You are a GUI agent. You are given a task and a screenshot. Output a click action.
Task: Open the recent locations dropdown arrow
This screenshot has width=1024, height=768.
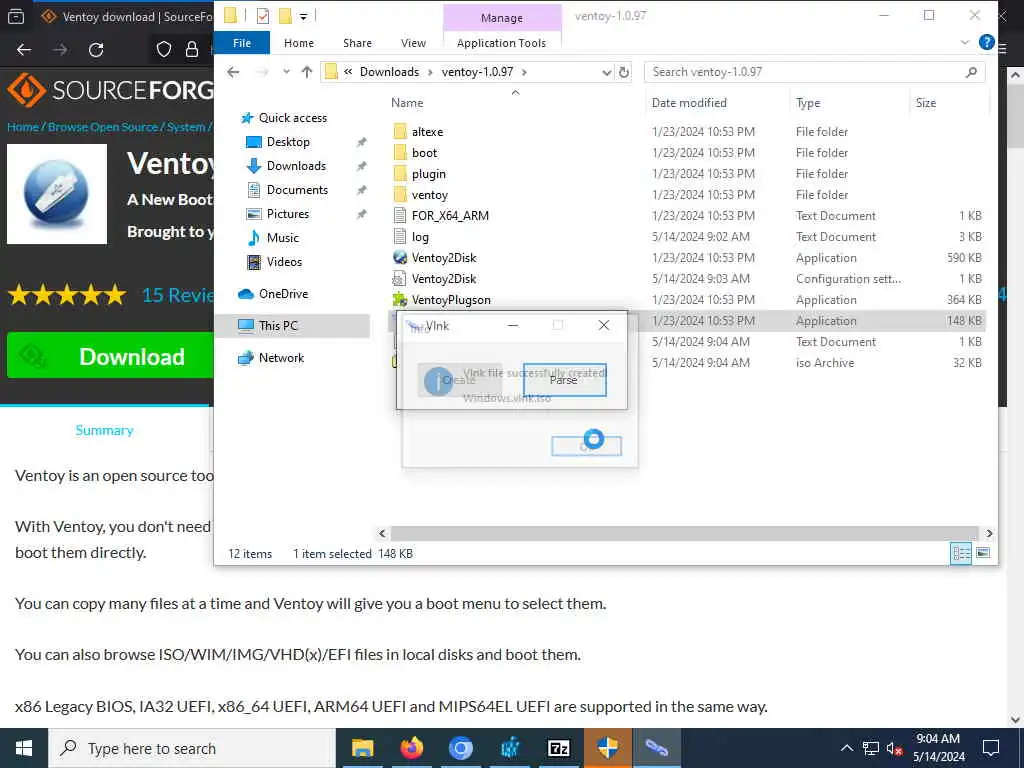(286, 72)
